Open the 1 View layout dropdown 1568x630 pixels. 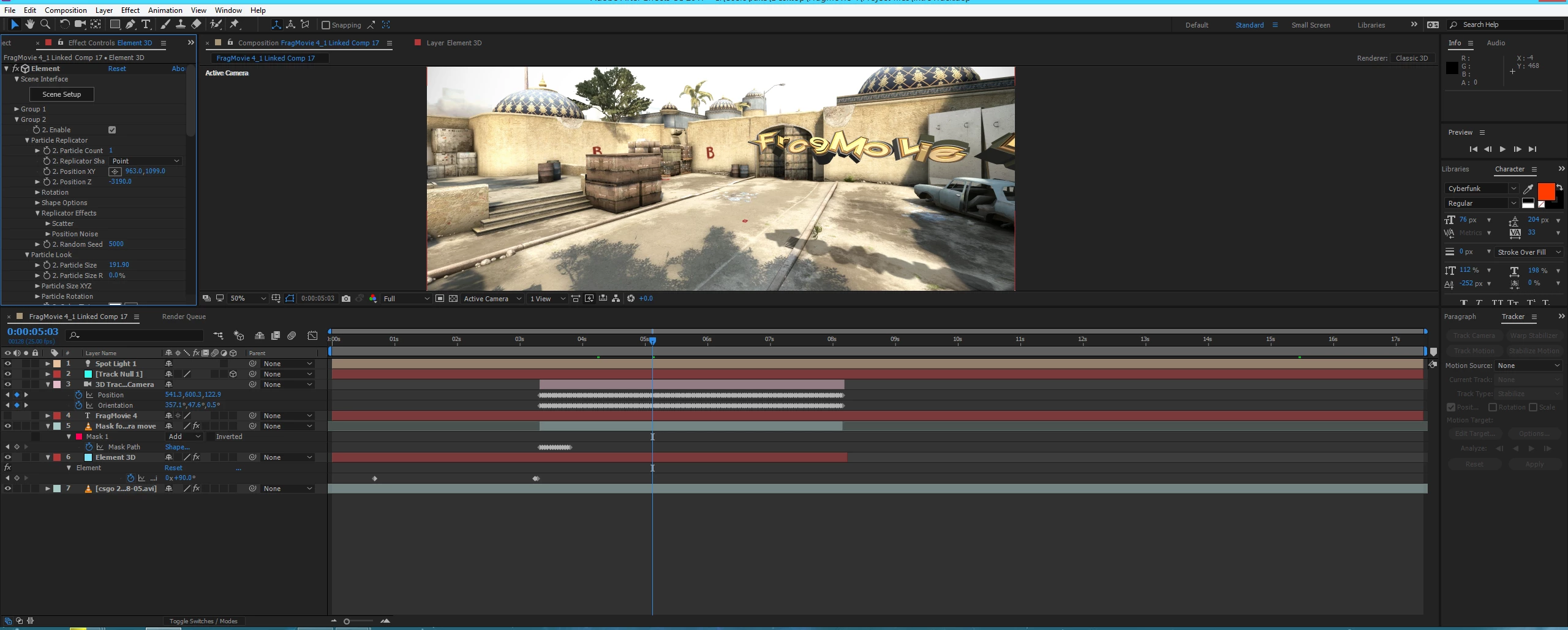547,299
